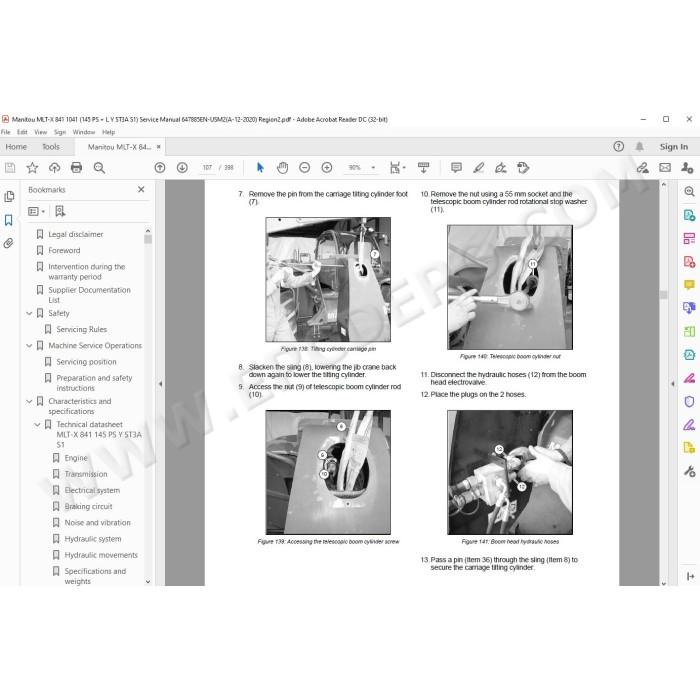
Task: Click the Sign In button
Action: coord(674,146)
